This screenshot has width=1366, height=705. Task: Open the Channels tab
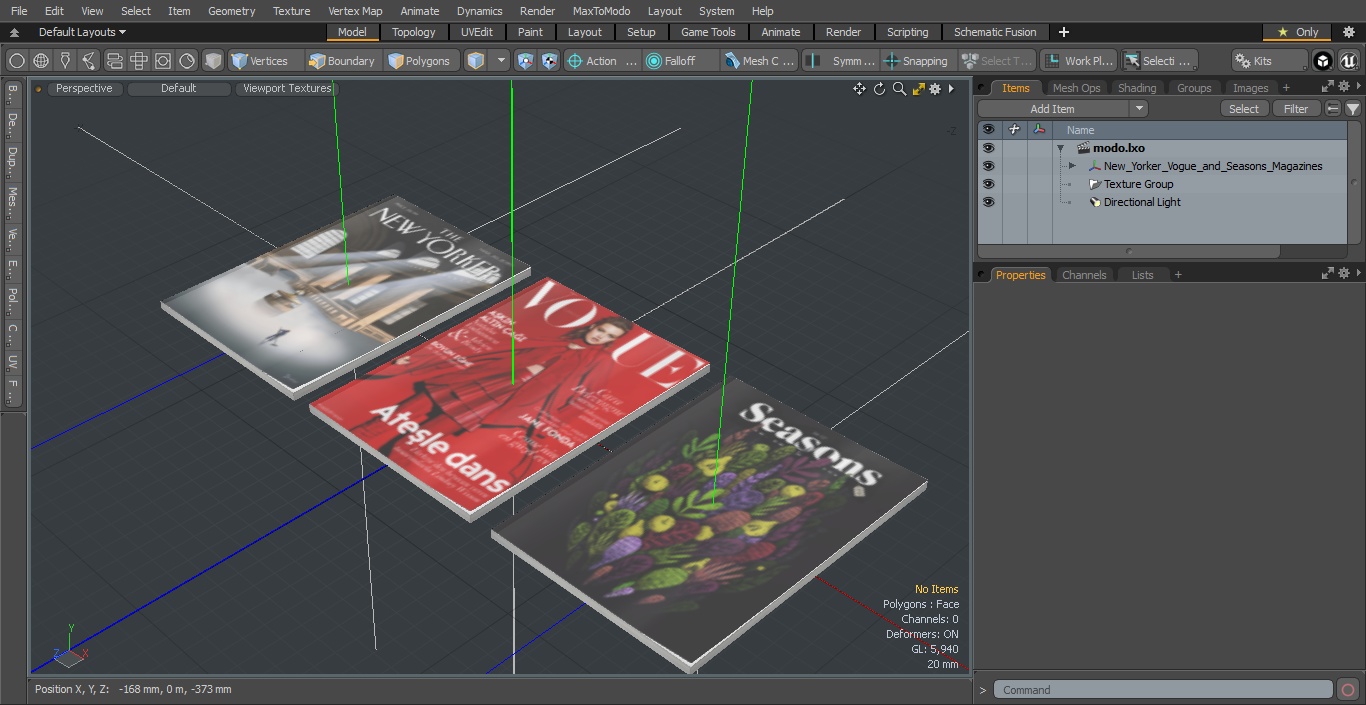coord(1084,275)
